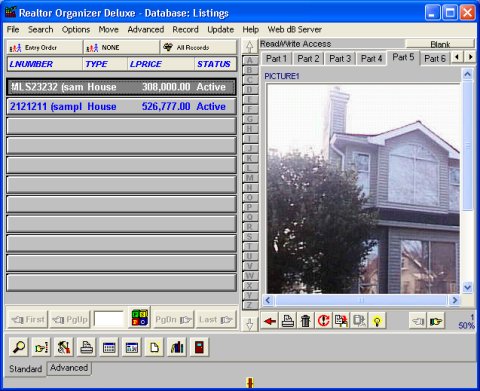Click the red circular undo icon
The height and width of the screenshot is (391, 480).
tap(323, 321)
